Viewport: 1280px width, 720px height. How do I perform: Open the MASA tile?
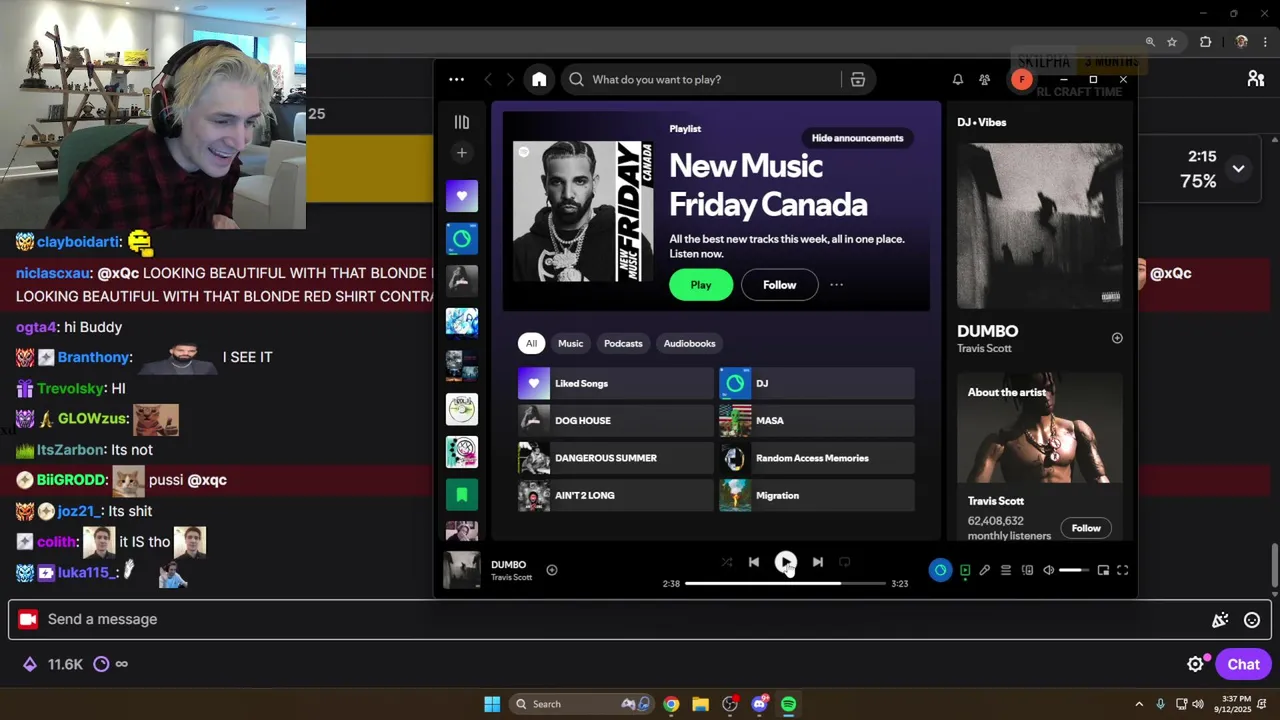[x=817, y=421]
